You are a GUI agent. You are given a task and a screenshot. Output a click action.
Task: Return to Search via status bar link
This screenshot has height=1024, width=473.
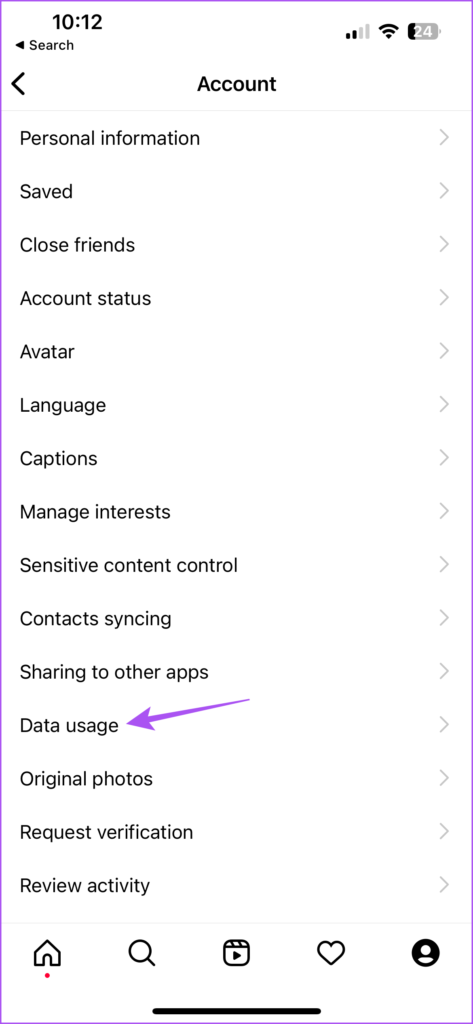coord(44,45)
